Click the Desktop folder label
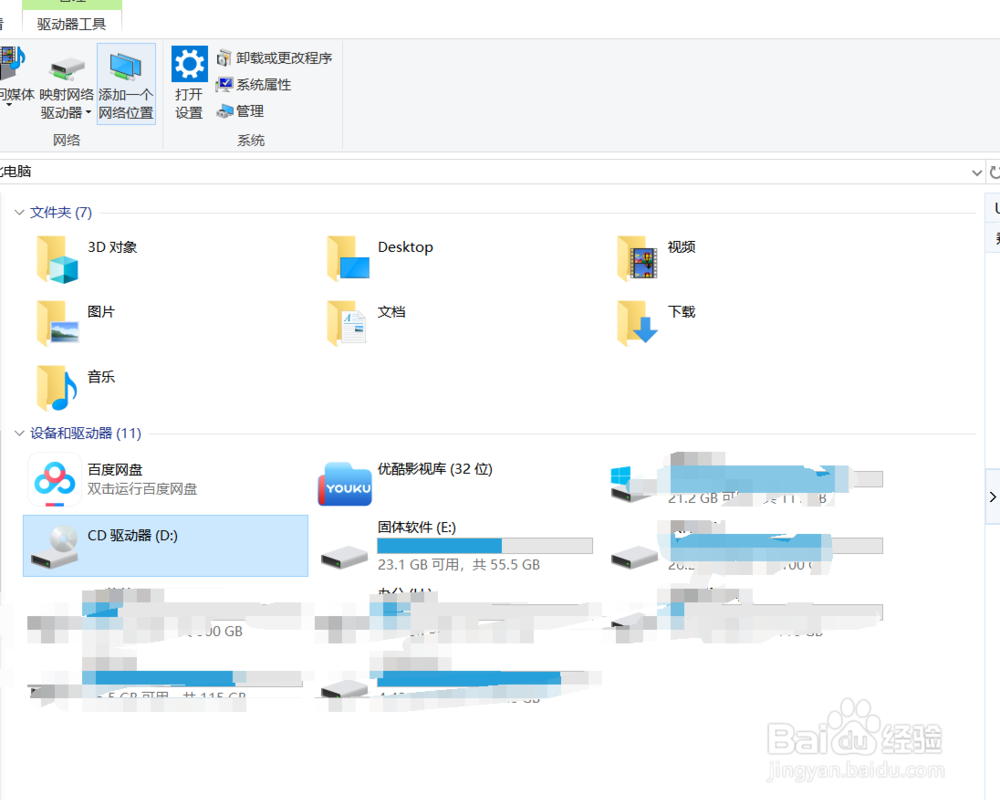 (405, 247)
